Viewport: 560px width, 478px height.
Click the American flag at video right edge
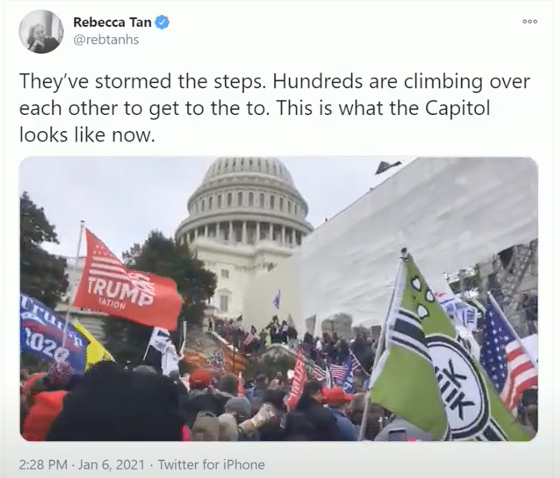[507, 354]
